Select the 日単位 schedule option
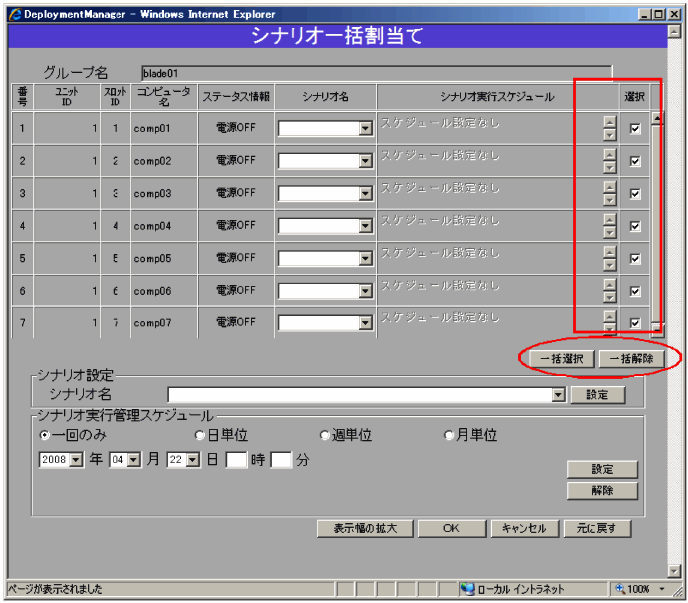The height and width of the screenshot is (603, 688). click(x=200, y=435)
